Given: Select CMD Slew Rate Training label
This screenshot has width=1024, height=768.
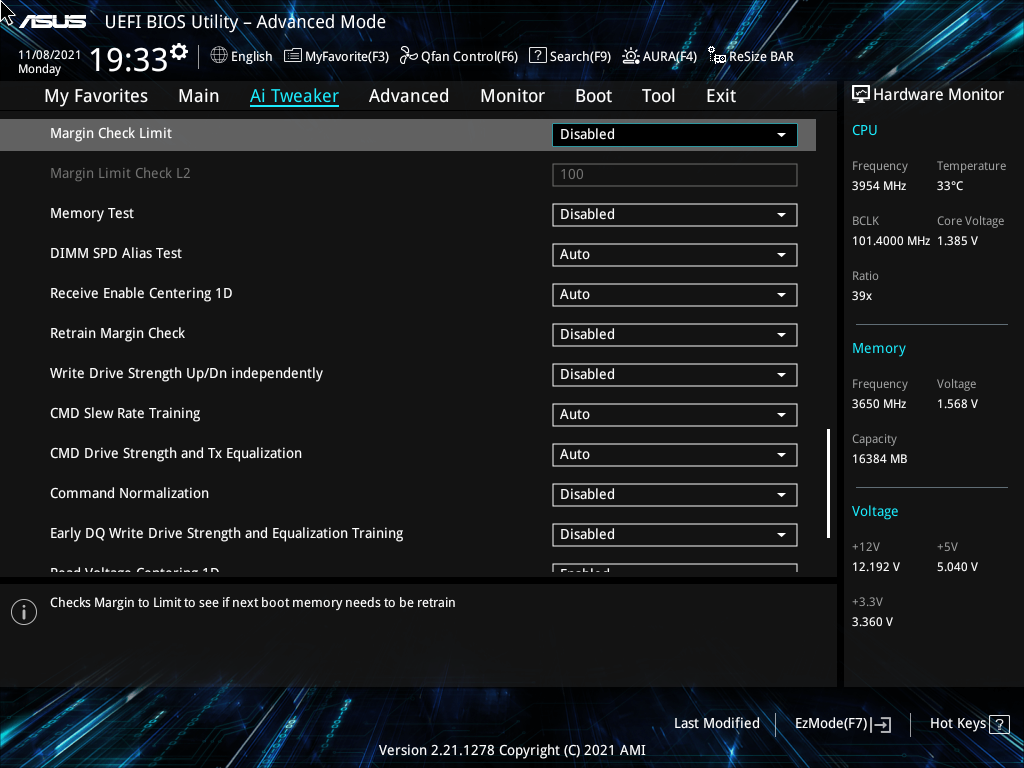Looking at the screenshot, I should click(125, 413).
